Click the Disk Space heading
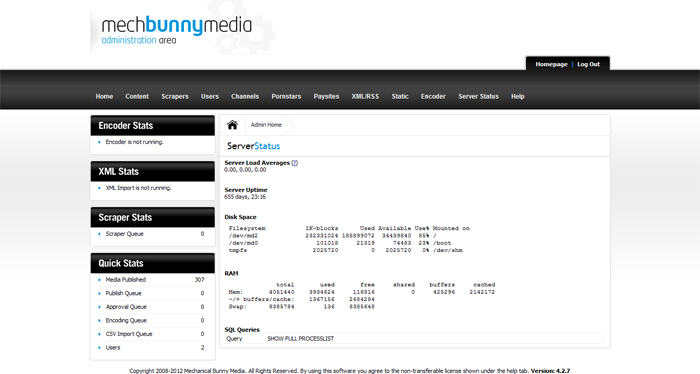Viewport: 700px width, 374px height. click(241, 217)
